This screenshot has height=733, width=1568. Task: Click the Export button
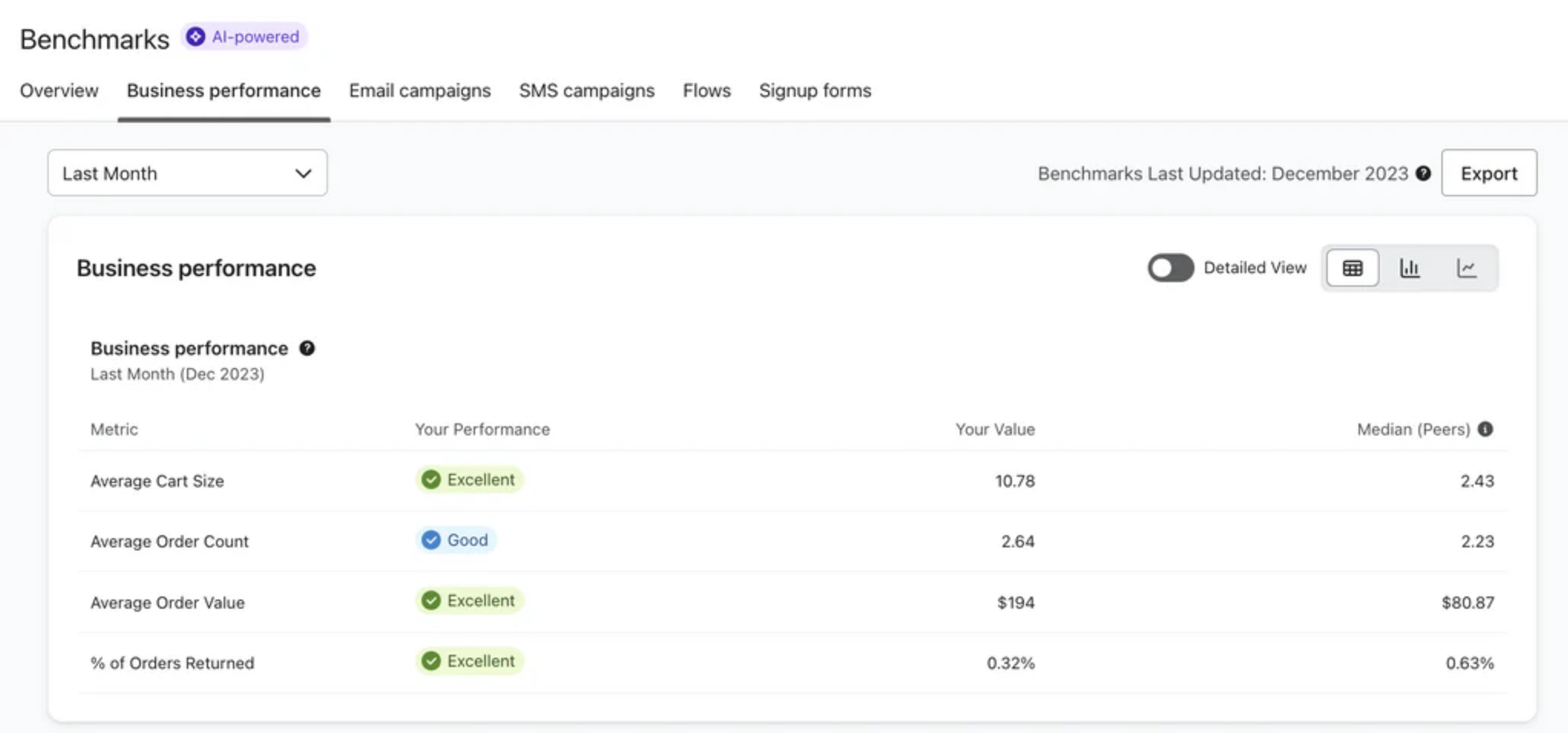tap(1489, 173)
